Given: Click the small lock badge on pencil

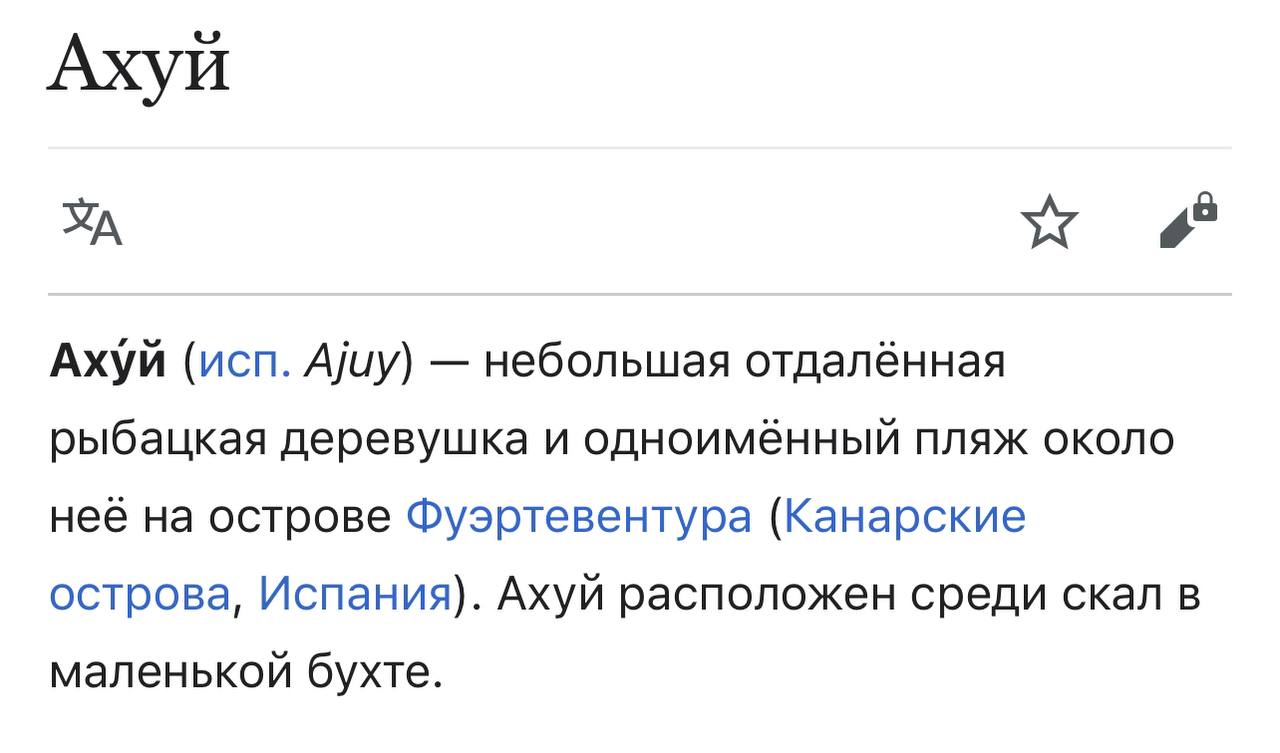Looking at the screenshot, I should point(1206,206).
